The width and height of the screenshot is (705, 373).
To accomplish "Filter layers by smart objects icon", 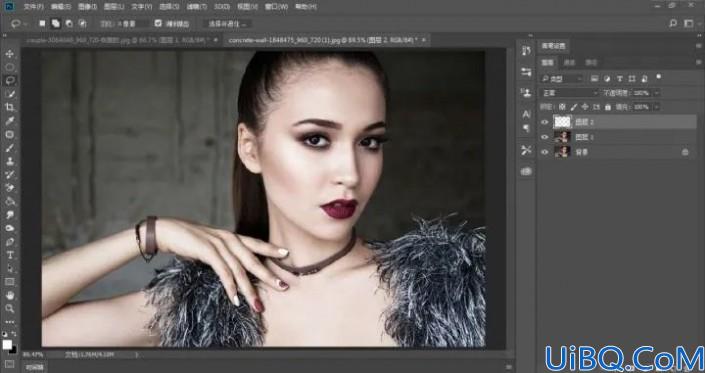I will coord(644,79).
